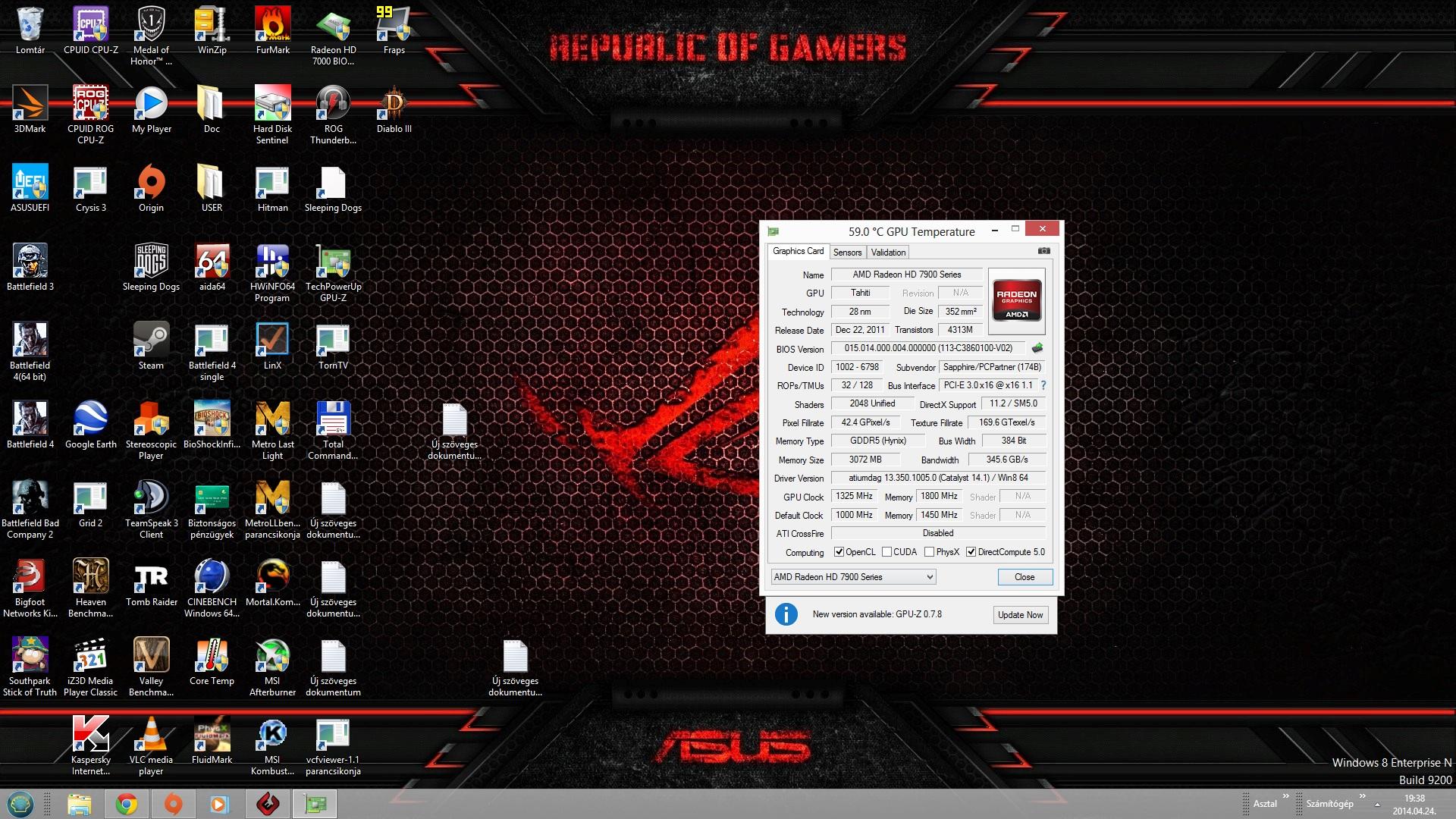This screenshot has height=819, width=1456.
Task: Switch to the Validation tab
Action: [x=888, y=253]
